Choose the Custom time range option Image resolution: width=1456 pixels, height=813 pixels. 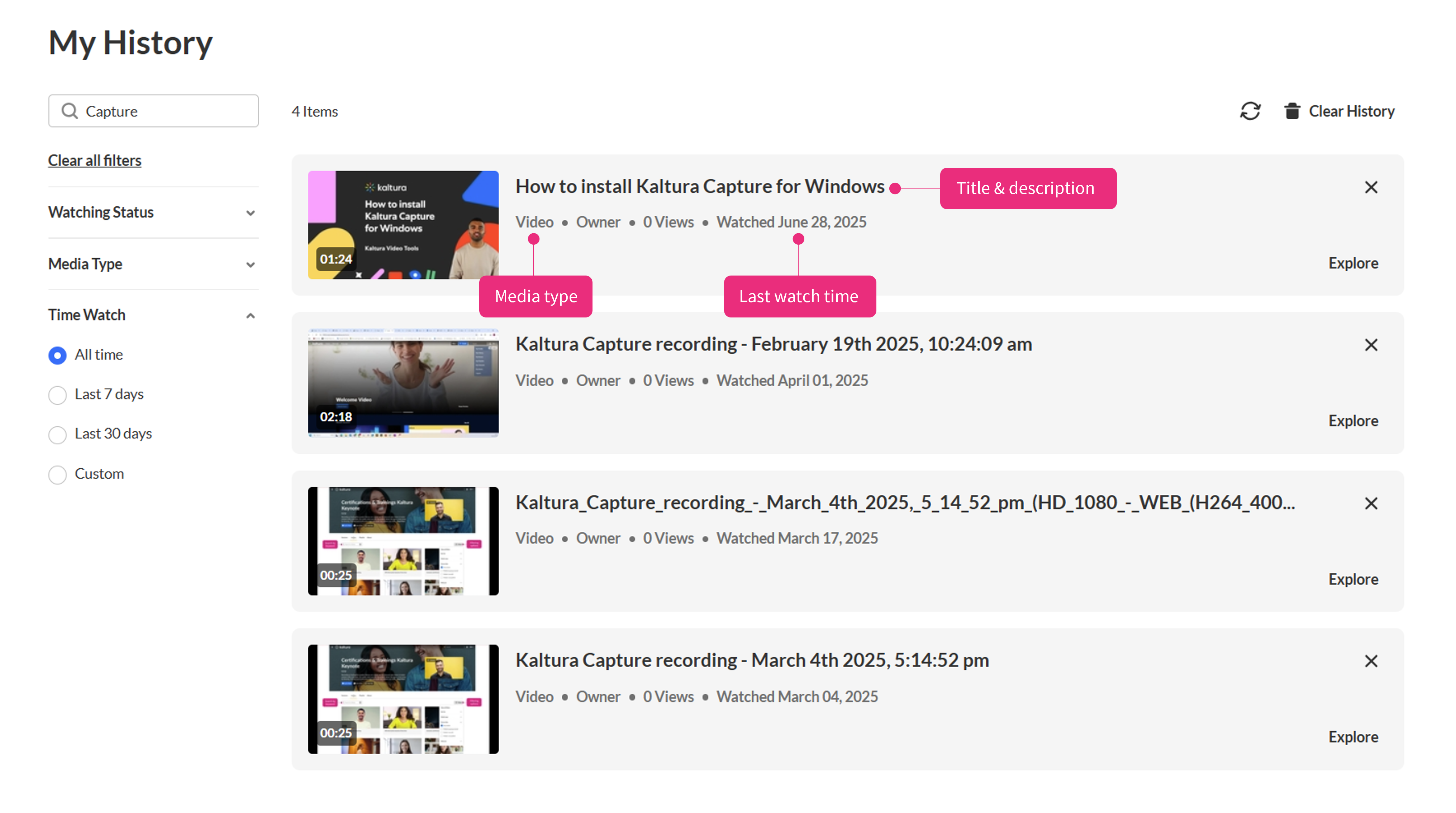[58, 474]
